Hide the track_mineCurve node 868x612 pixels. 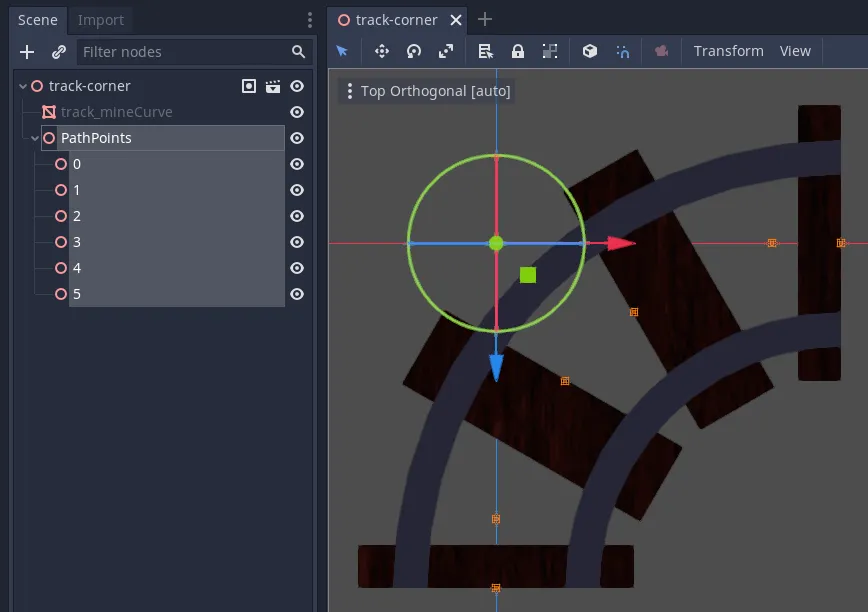296,112
